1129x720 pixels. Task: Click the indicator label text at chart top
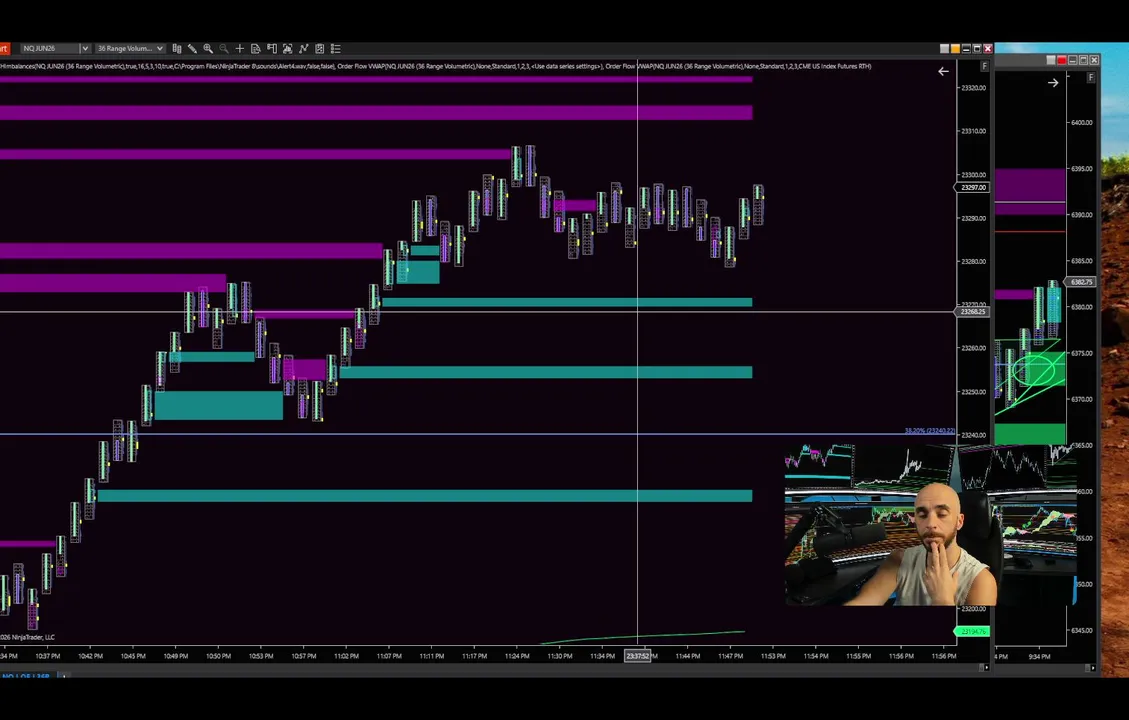coord(436,66)
